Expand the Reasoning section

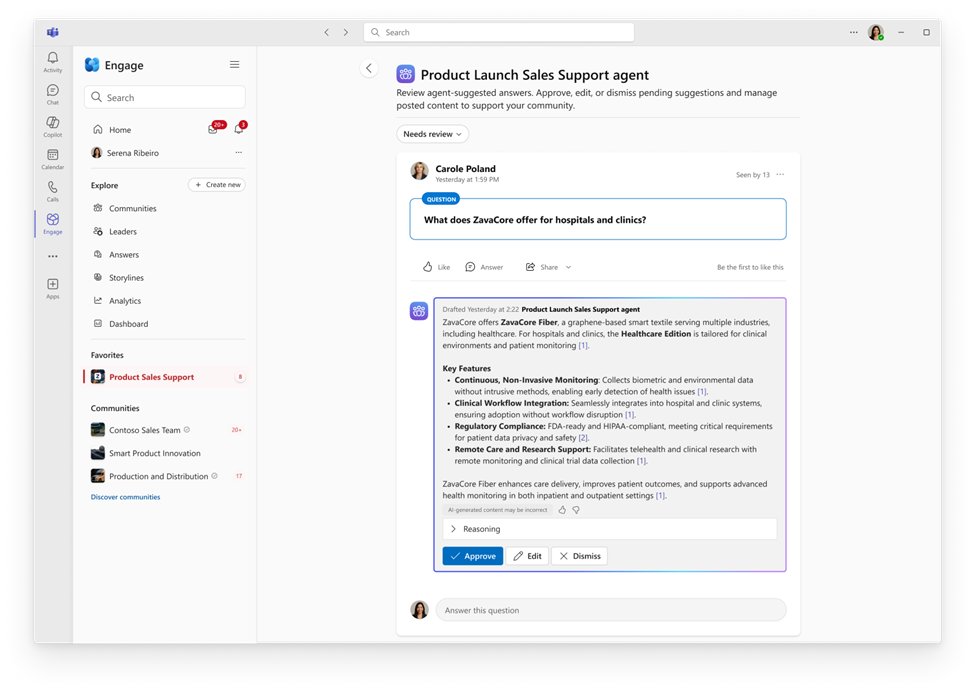[x=609, y=529]
